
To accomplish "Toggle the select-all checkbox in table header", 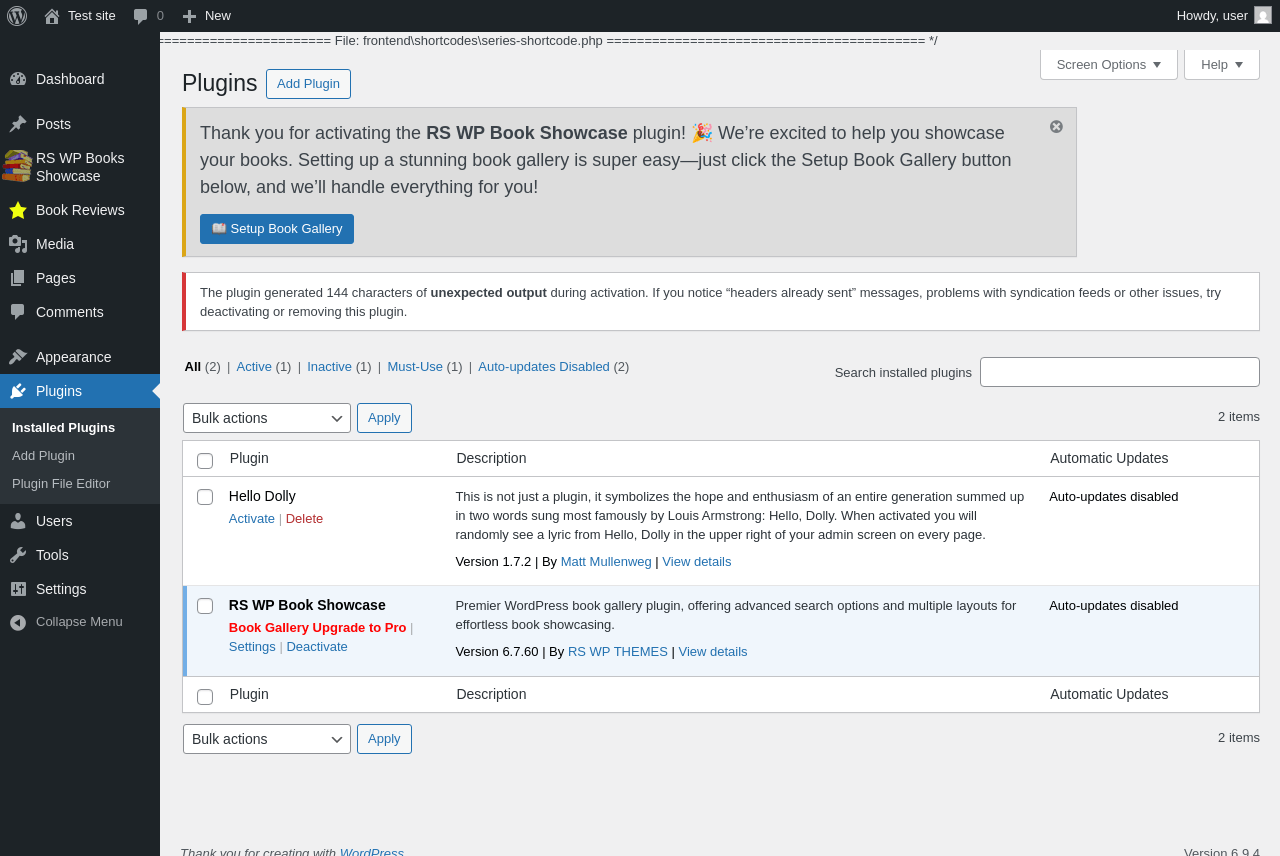I will click(x=205, y=461).
